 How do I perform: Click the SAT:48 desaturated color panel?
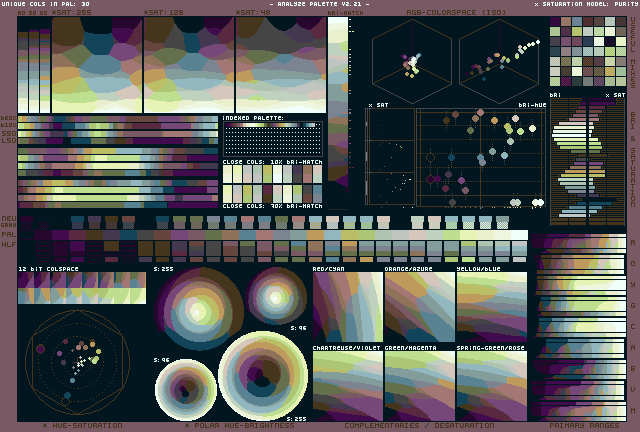point(278,60)
